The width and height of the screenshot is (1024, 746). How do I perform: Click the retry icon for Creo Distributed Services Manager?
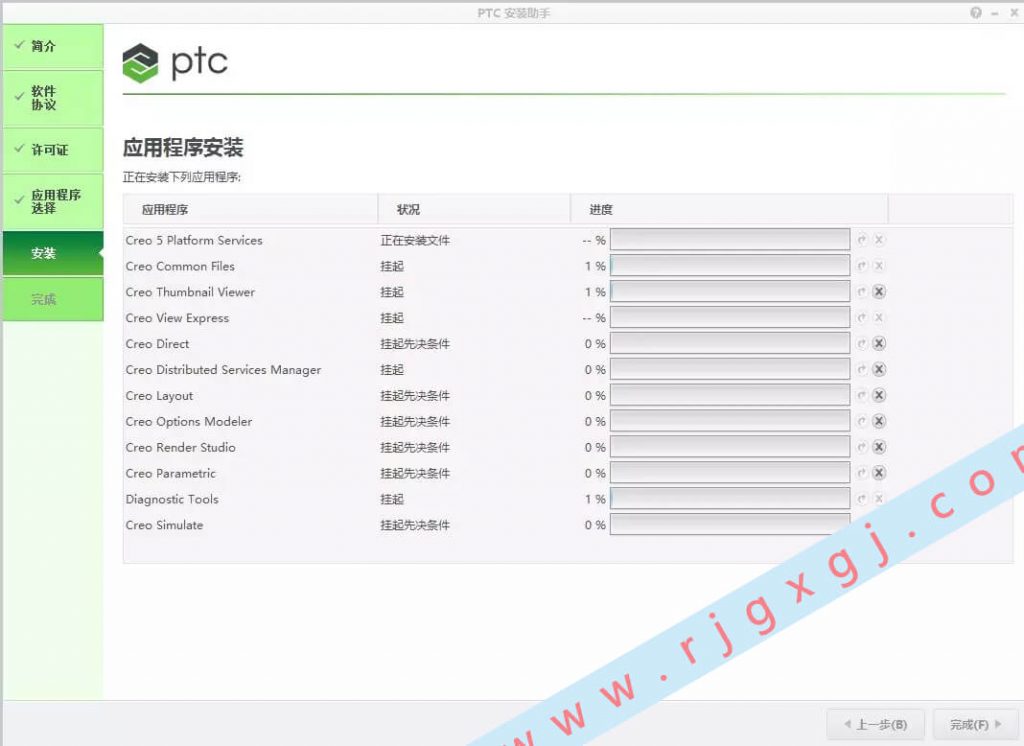point(862,370)
